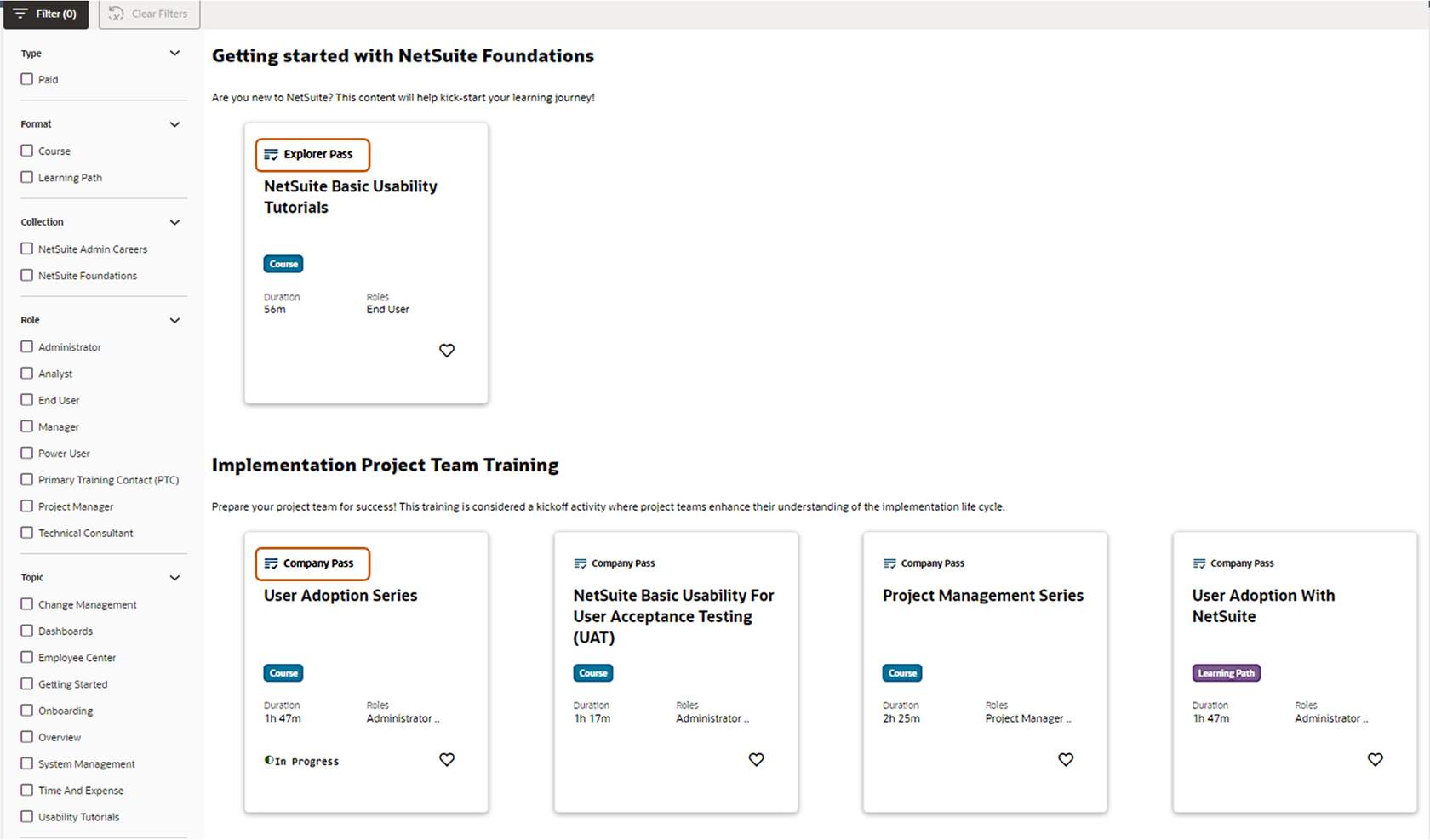Enable the NetSuite Foundations collection filter
1430x840 pixels.
pos(26,275)
